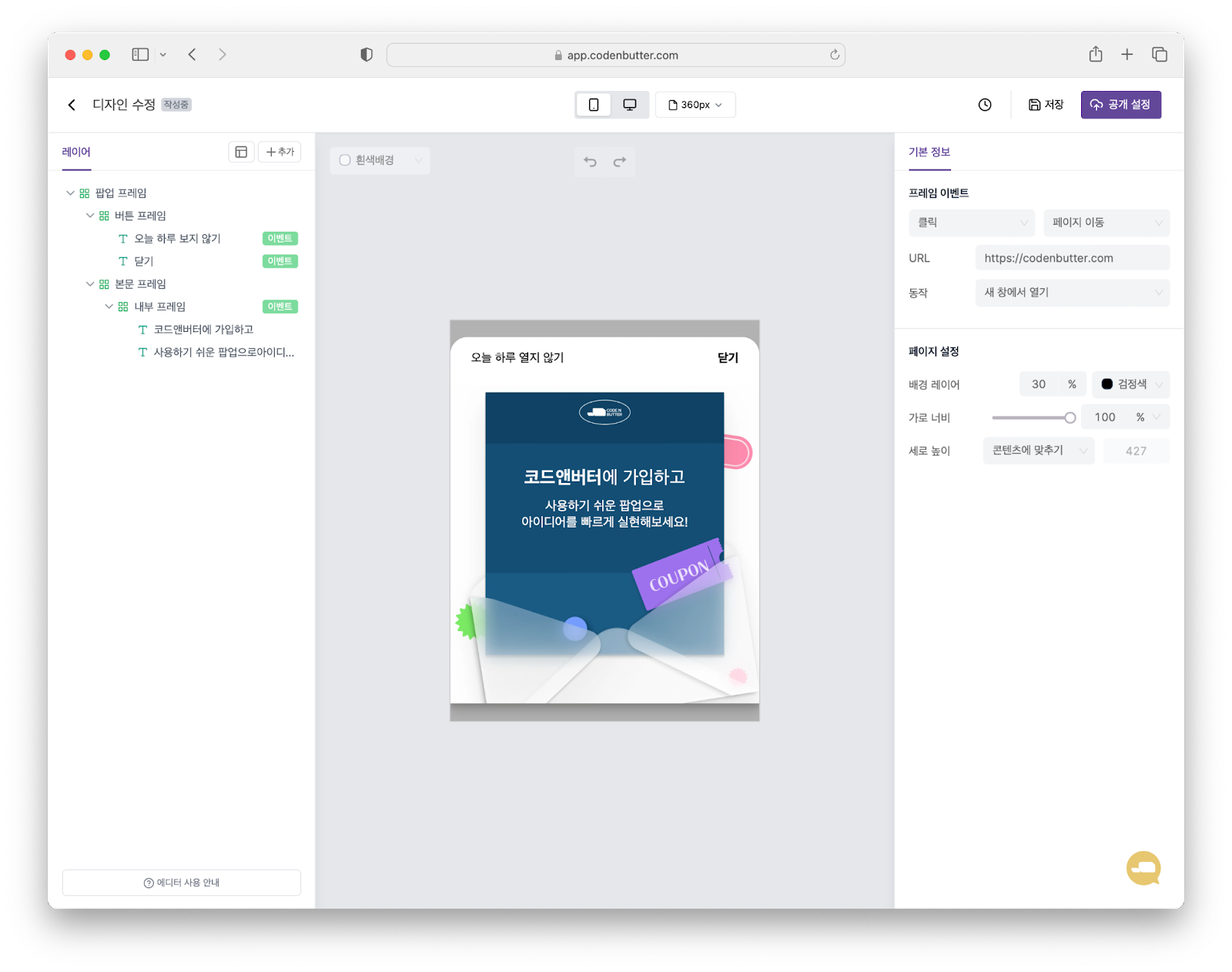Click the 가로 너비 100 value field
The height and width of the screenshot is (972, 1232).
(x=1105, y=417)
